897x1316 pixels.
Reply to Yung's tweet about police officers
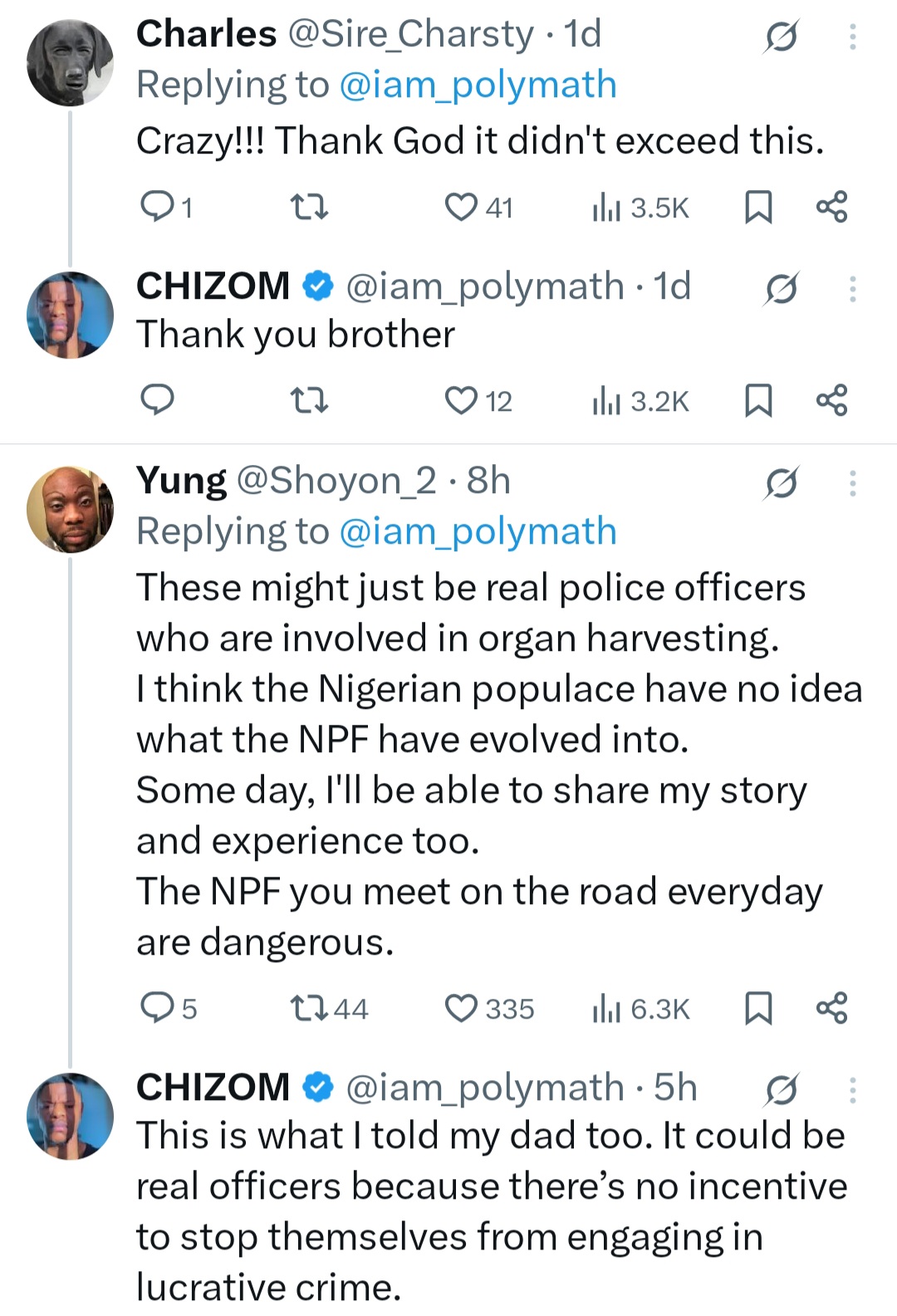point(156,1009)
